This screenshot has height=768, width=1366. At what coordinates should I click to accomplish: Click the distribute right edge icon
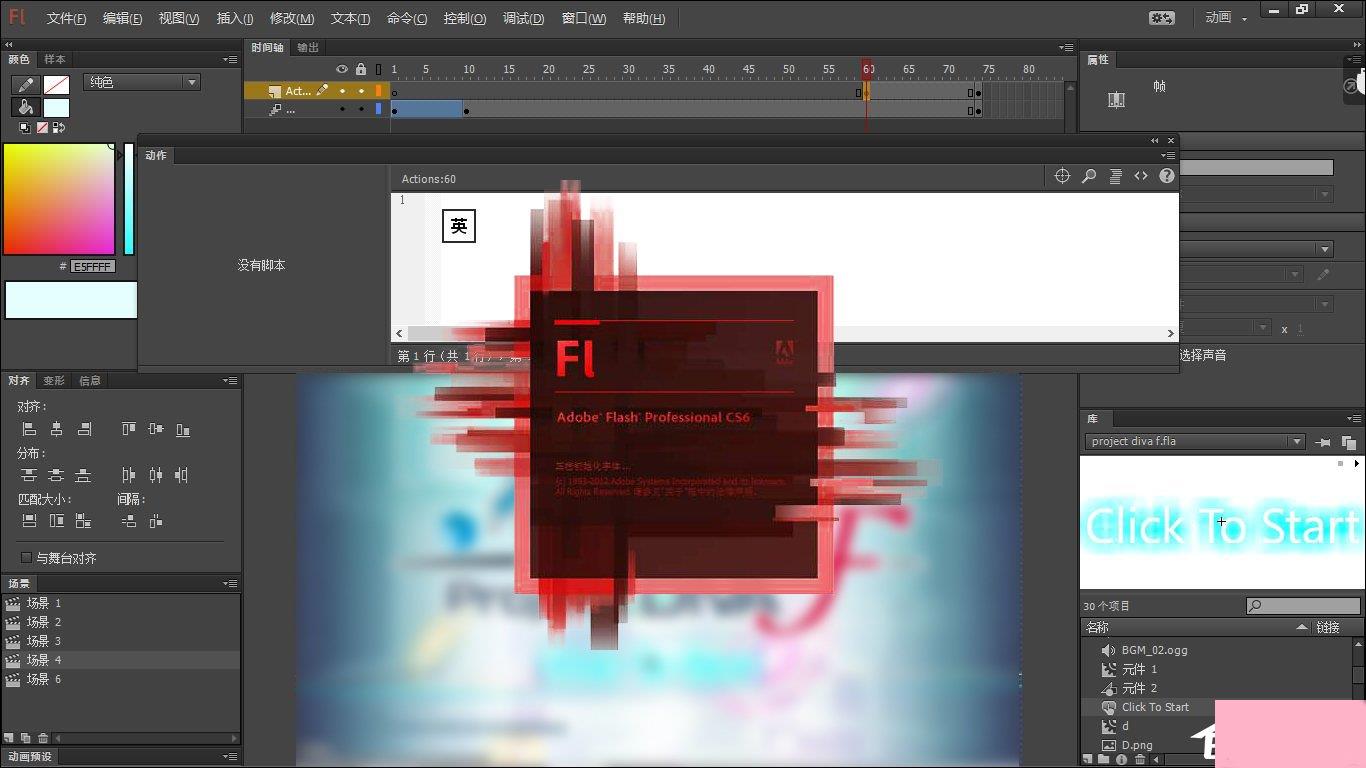pos(182,475)
